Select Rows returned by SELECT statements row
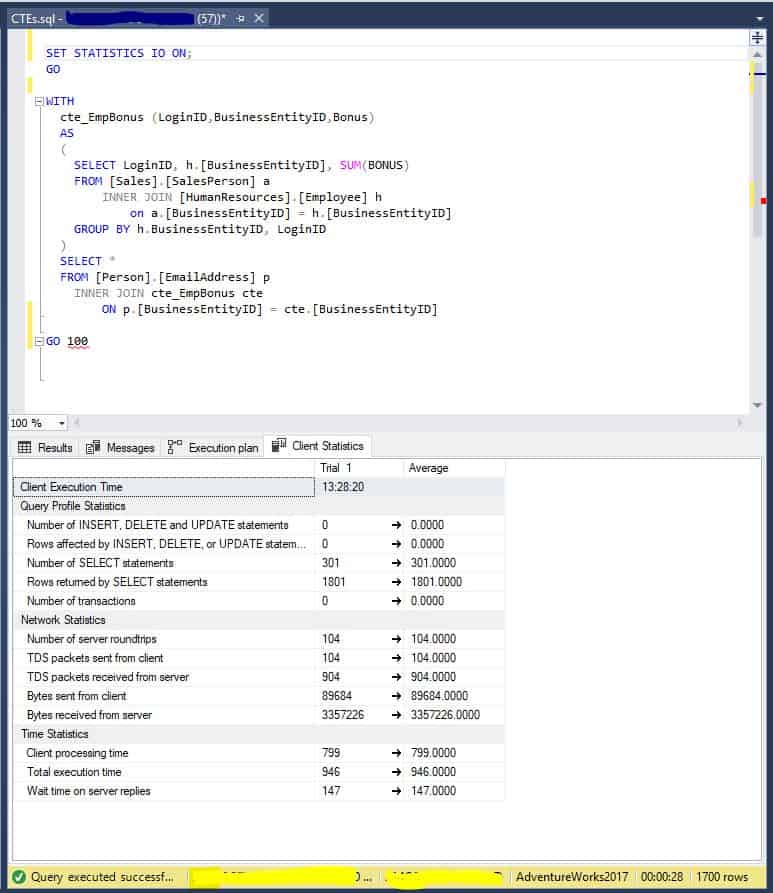The height and width of the screenshot is (893, 773). pos(259,582)
